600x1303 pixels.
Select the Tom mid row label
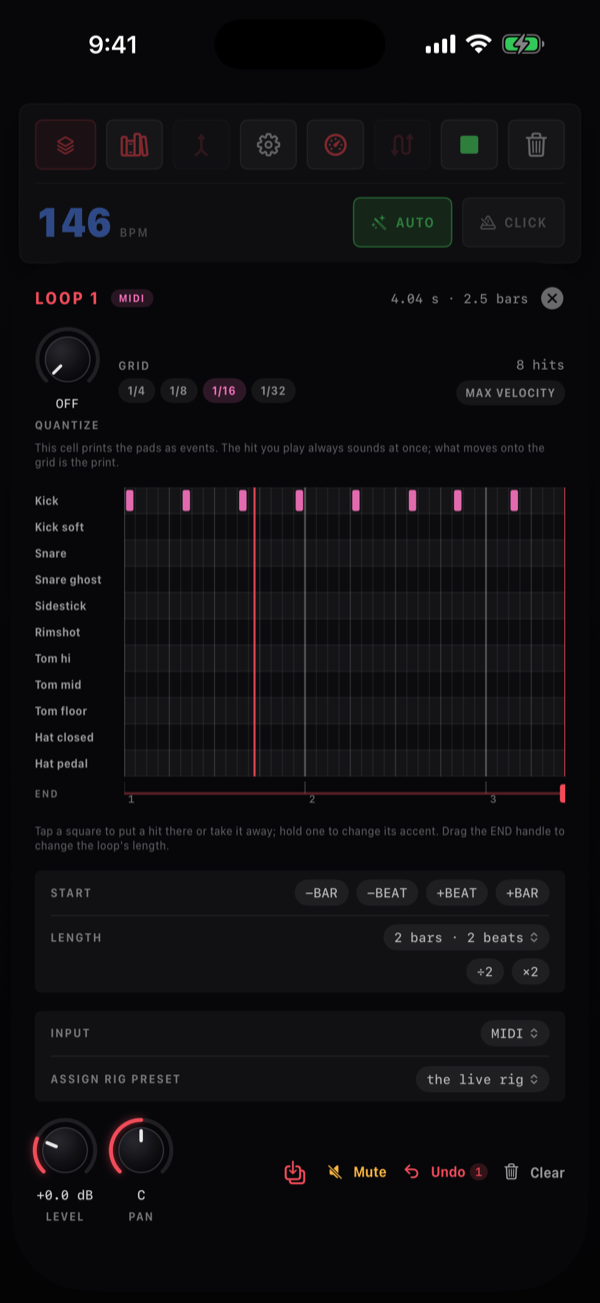(x=58, y=685)
